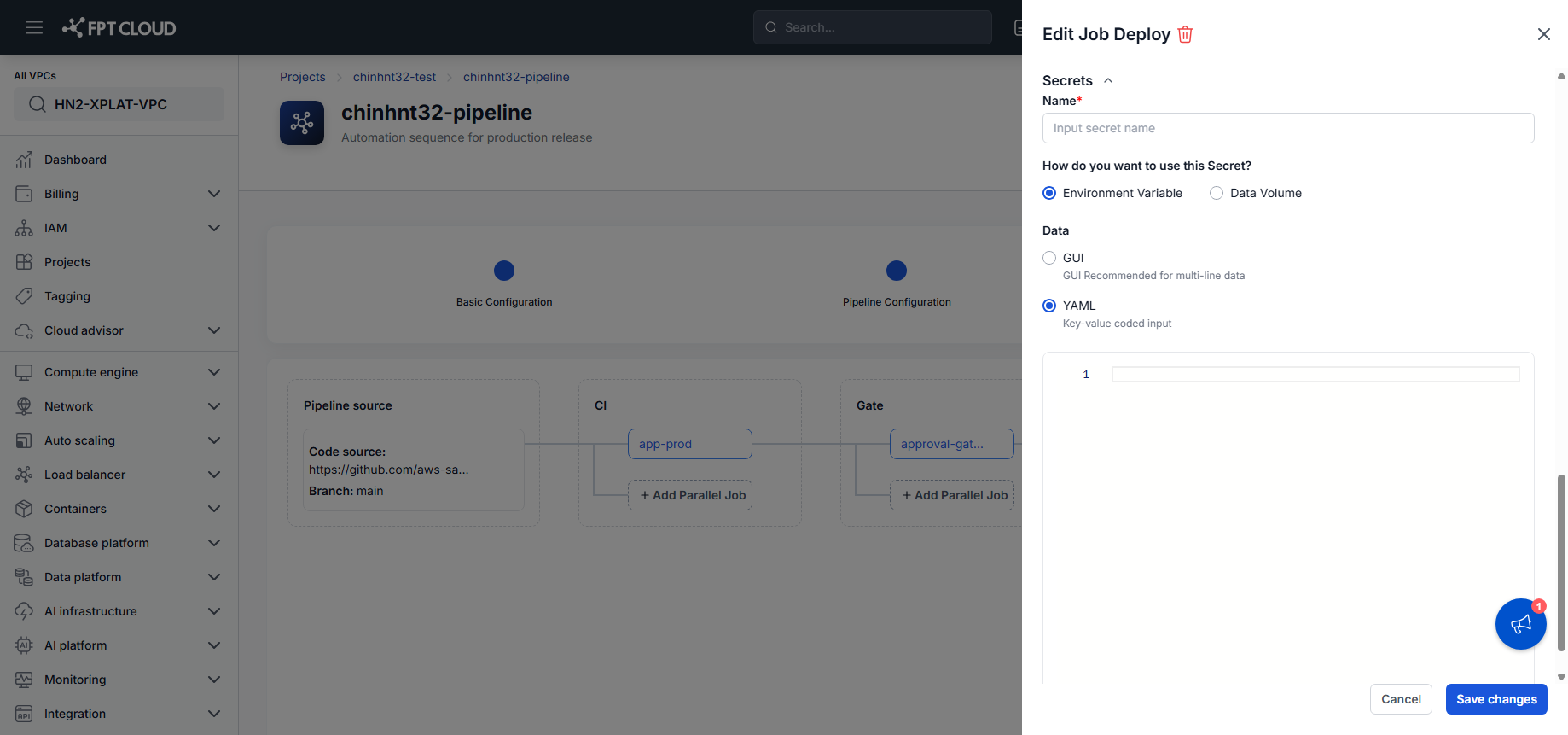Go to Projects breadcrumb link

303,77
